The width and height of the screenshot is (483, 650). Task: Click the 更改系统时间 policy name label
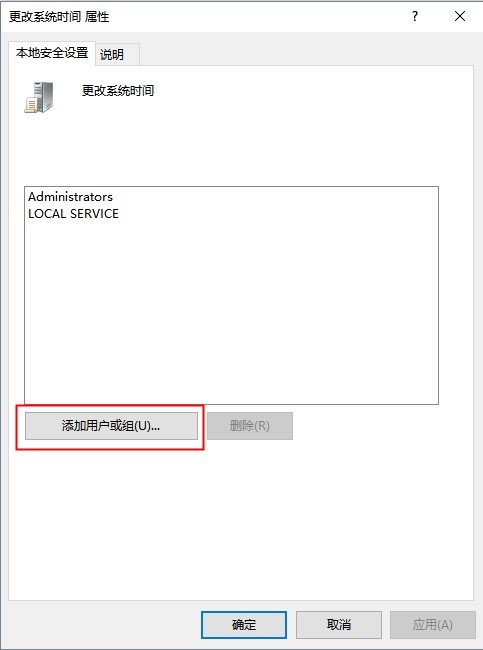pos(118,90)
